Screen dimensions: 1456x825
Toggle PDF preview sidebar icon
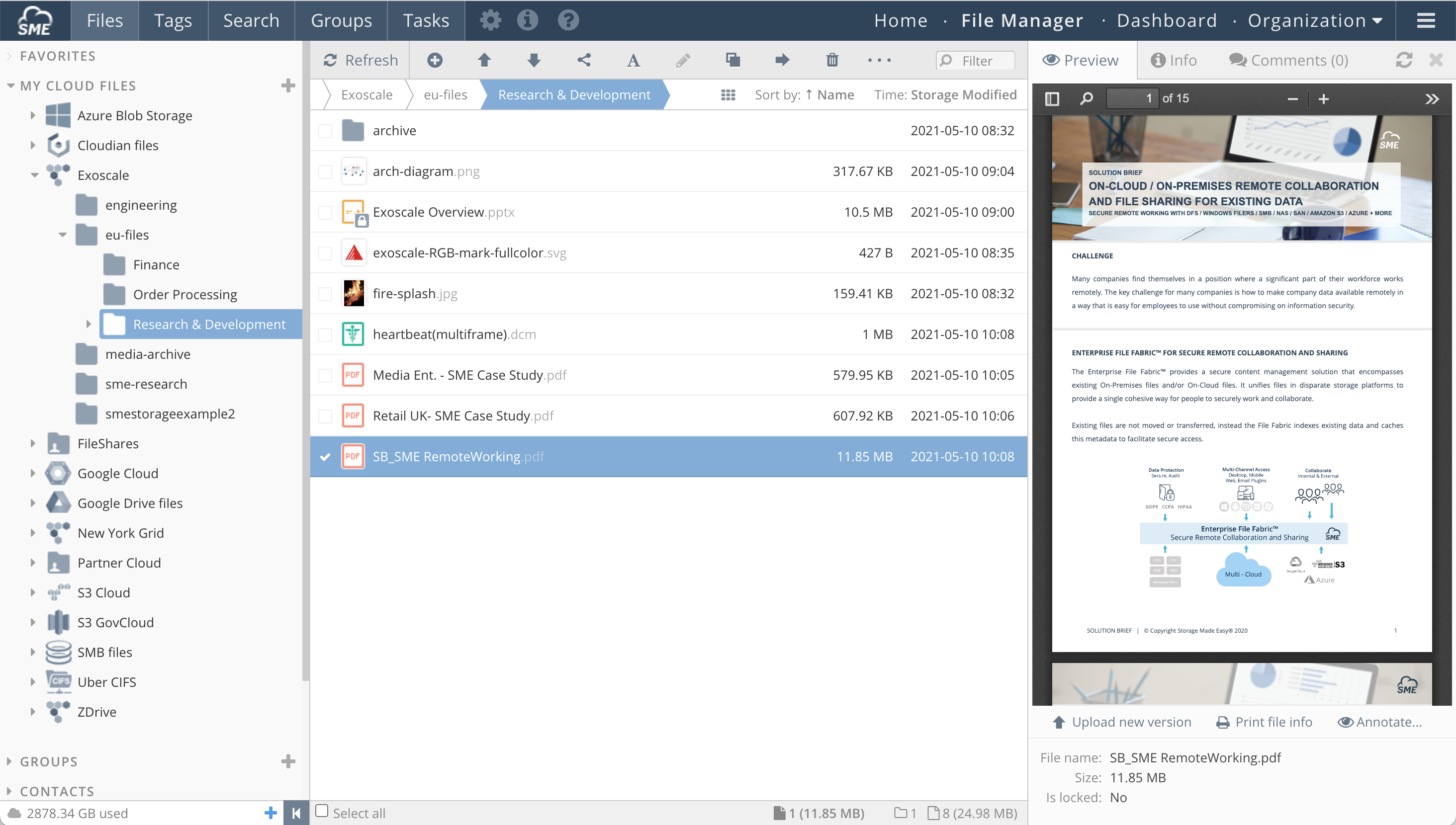pos(1051,98)
